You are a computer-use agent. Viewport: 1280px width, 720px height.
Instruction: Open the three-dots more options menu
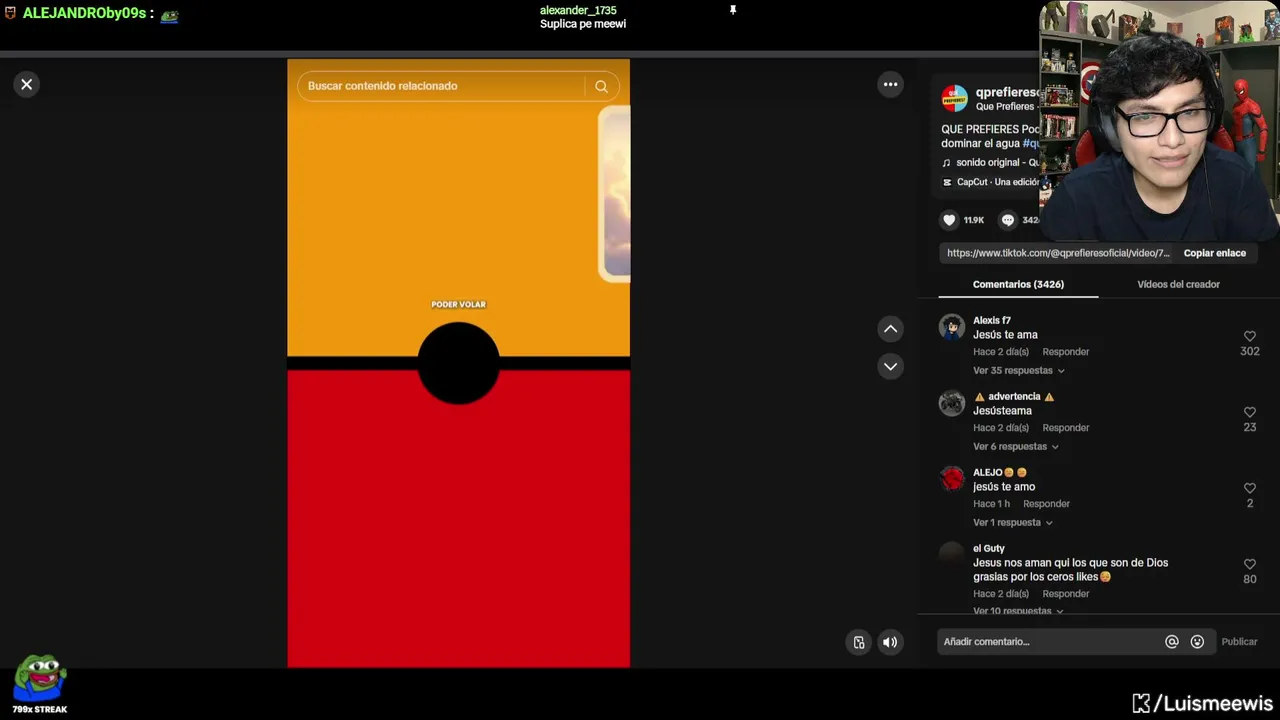pyautogui.click(x=890, y=84)
